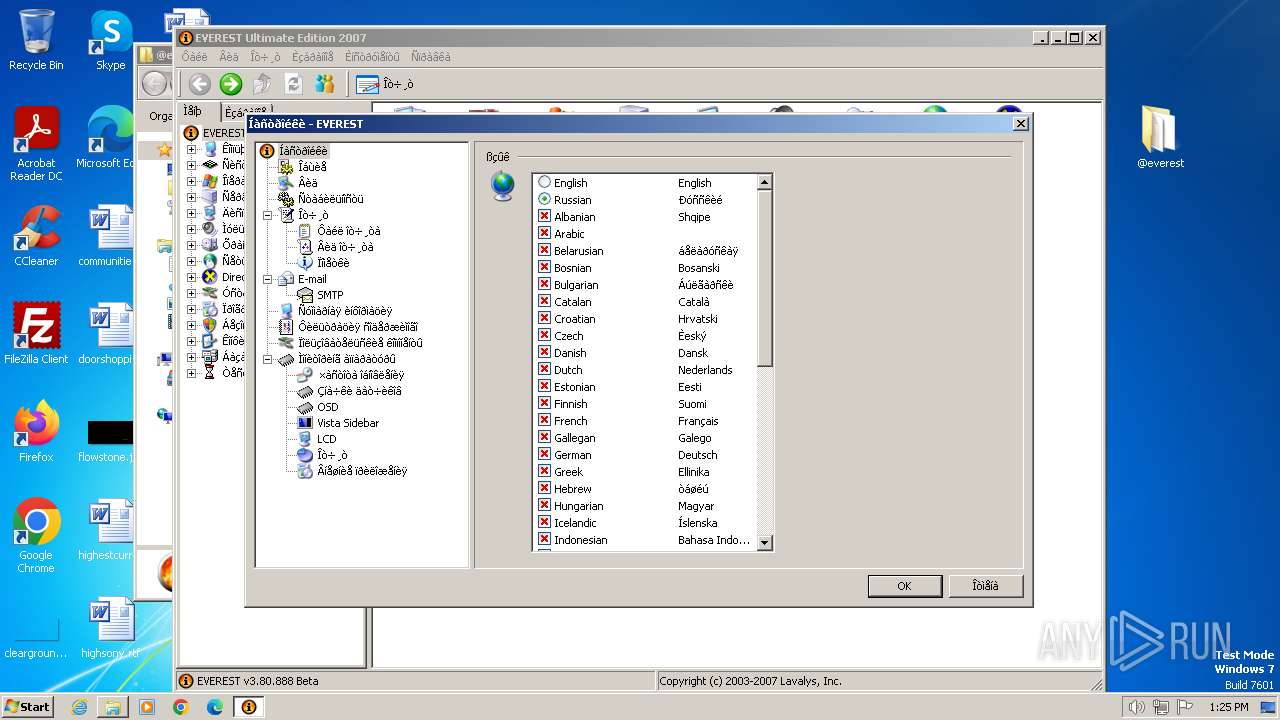This screenshot has width=1280, height=720.
Task: Toggle the red X box beside Hungarian
Action: 544,505
